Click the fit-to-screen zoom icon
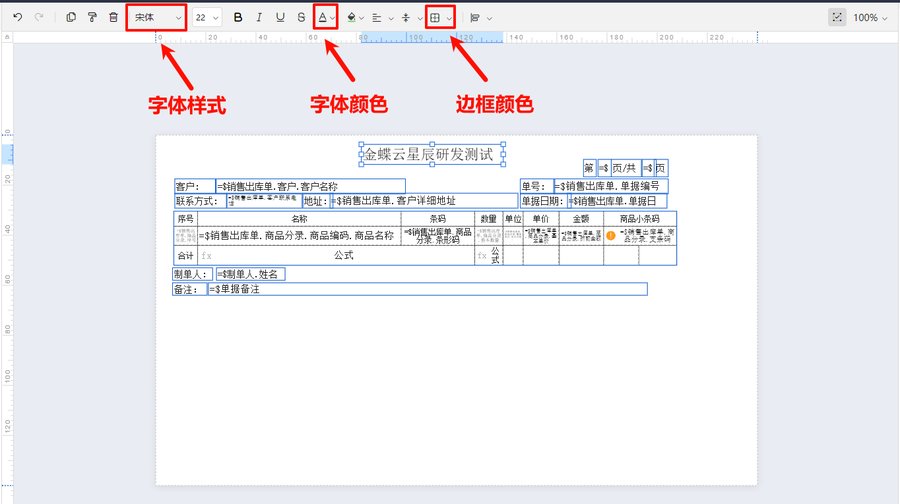Image resolution: width=900 pixels, height=504 pixels. tap(837, 17)
